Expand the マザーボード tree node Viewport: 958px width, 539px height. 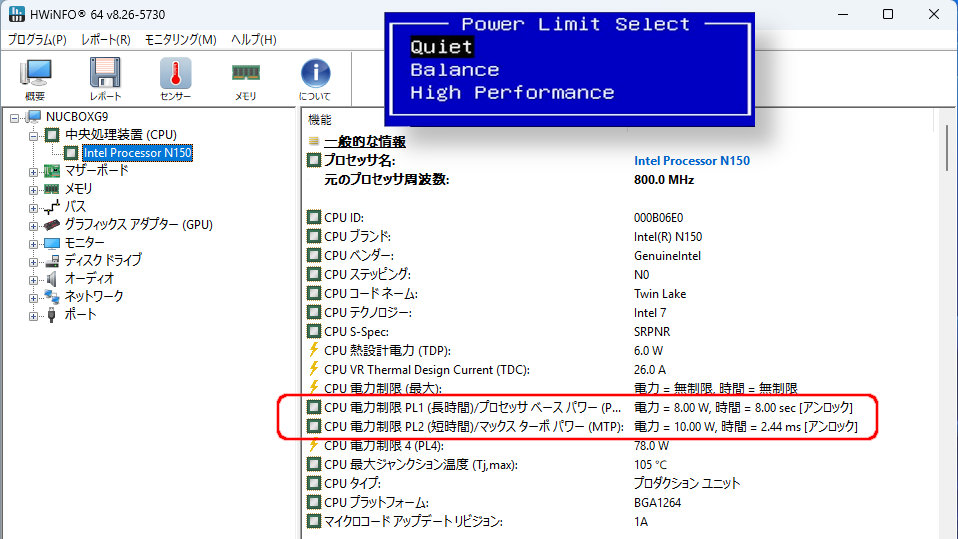[34, 172]
